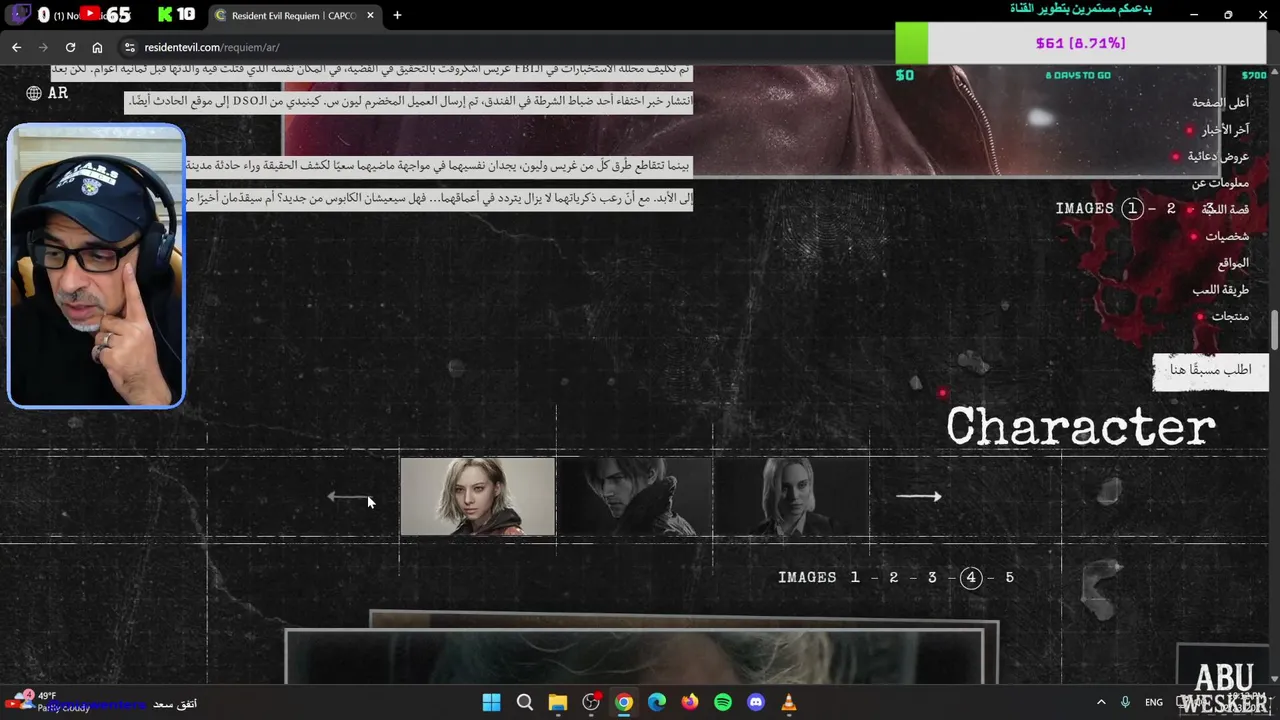The height and width of the screenshot is (720, 1280).
Task: Switch to the YouTube notifications tab
Action: [89, 15]
